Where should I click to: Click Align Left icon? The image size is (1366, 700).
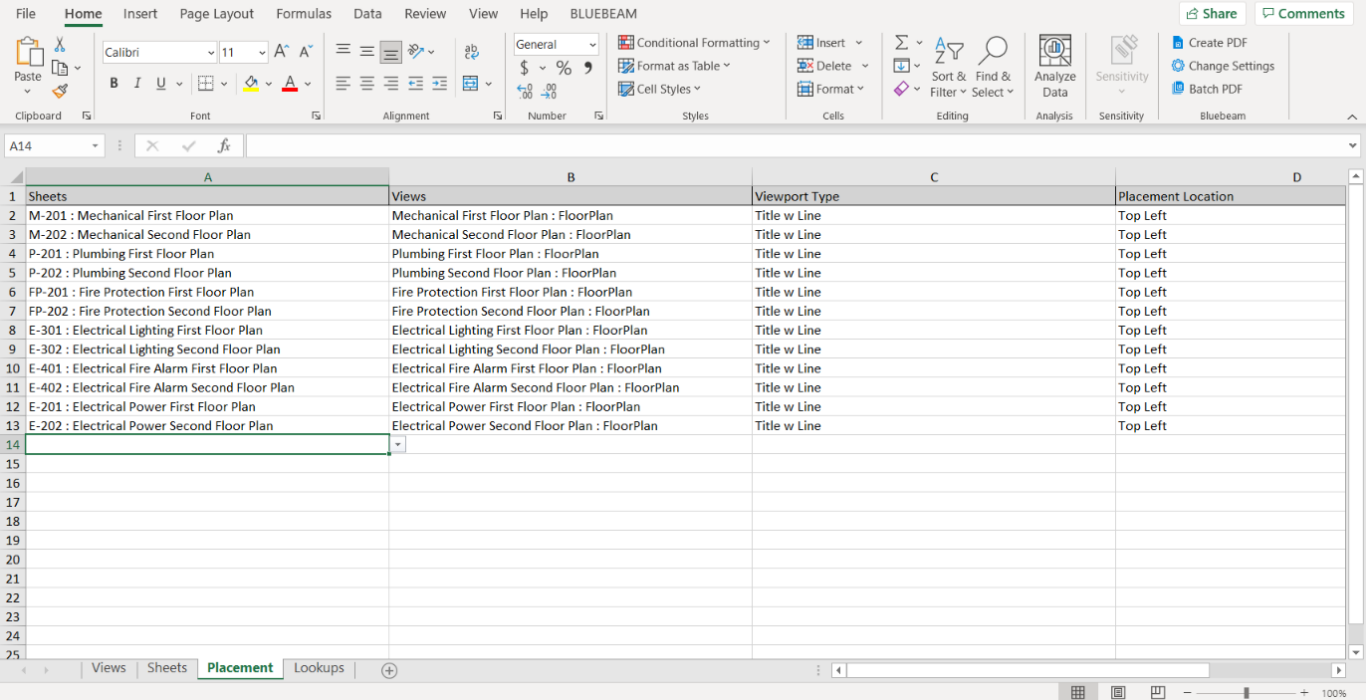tap(343, 83)
